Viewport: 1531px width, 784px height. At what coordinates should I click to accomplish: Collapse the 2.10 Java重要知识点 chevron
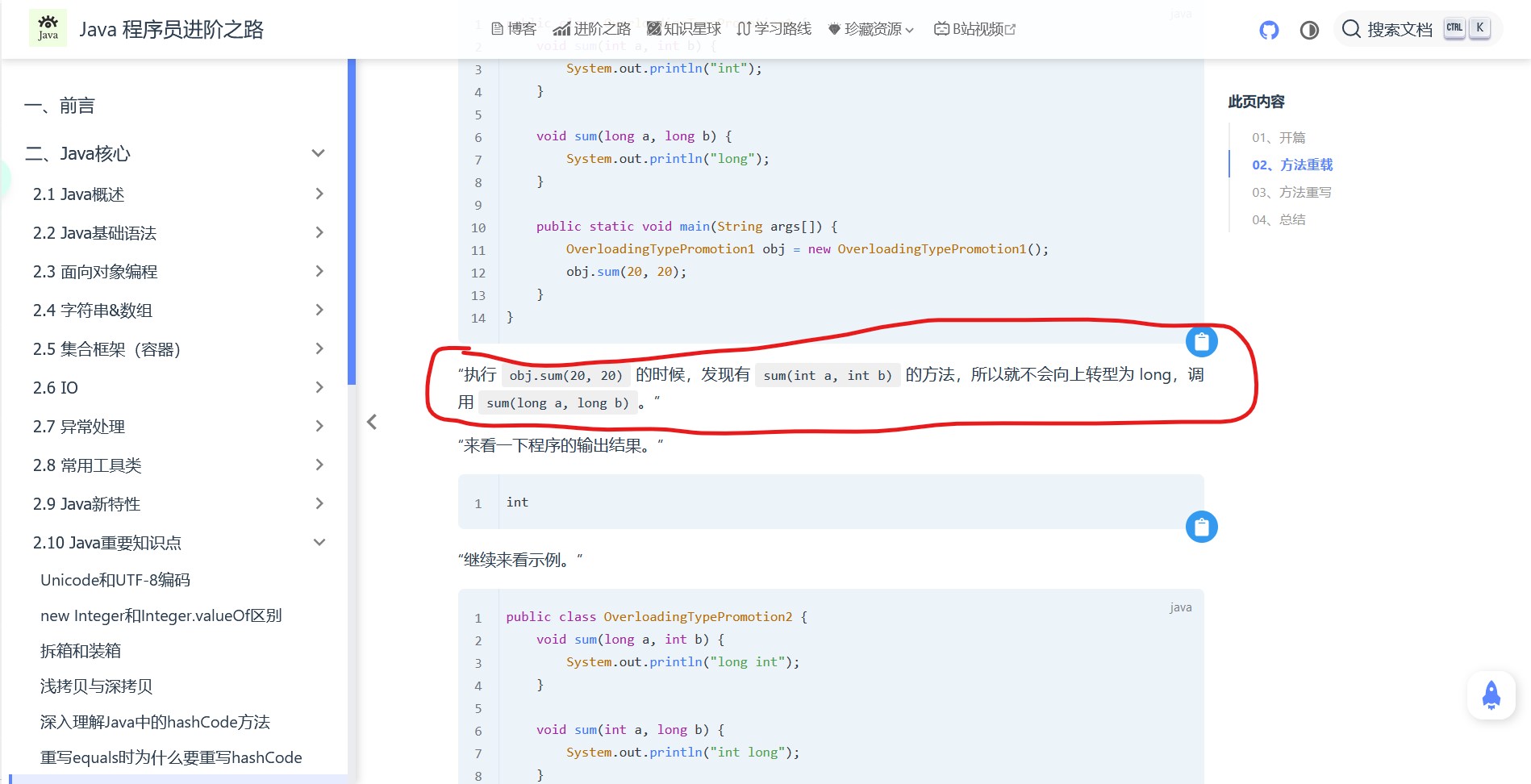pos(319,542)
